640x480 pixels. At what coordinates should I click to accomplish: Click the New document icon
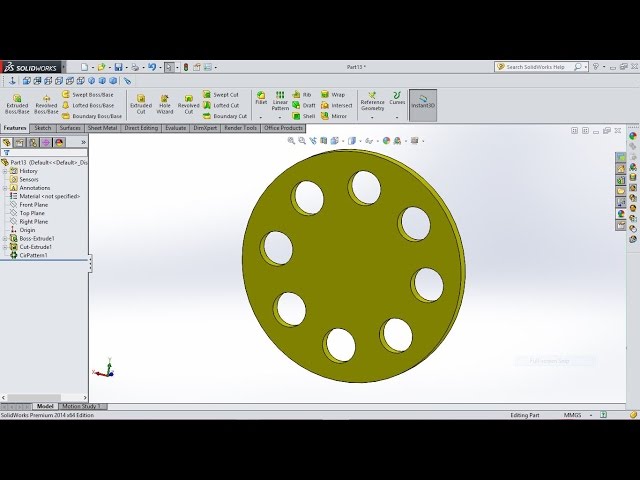click(x=84, y=67)
